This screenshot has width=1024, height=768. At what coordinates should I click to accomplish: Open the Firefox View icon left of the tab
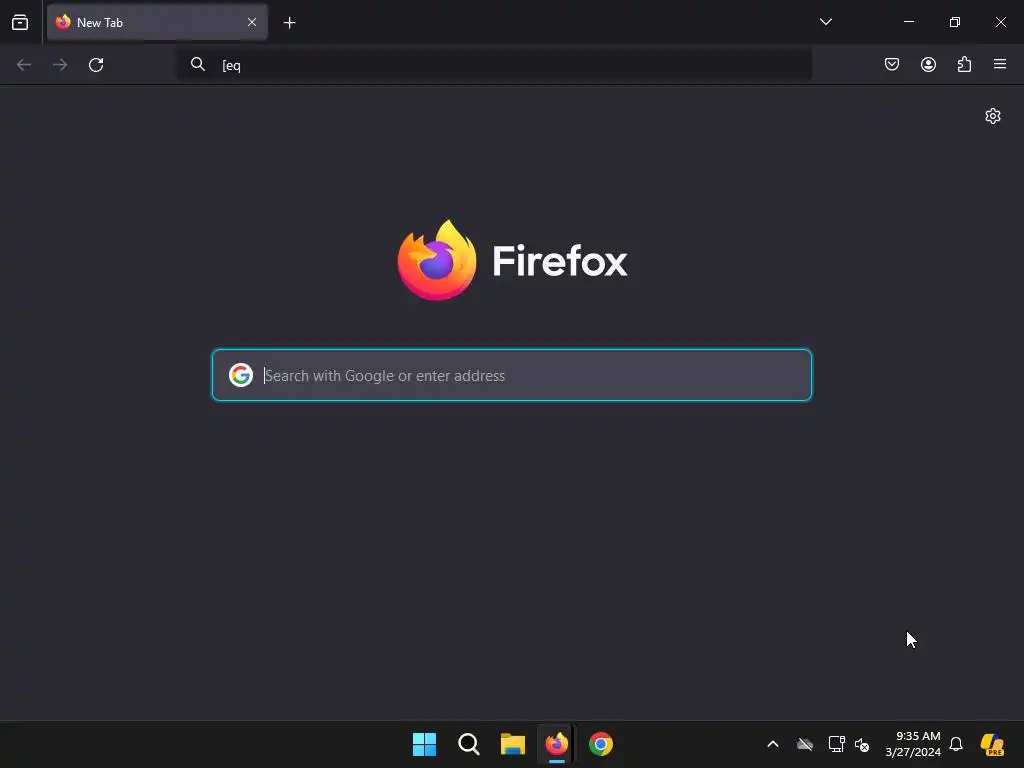(x=20, y=22)
